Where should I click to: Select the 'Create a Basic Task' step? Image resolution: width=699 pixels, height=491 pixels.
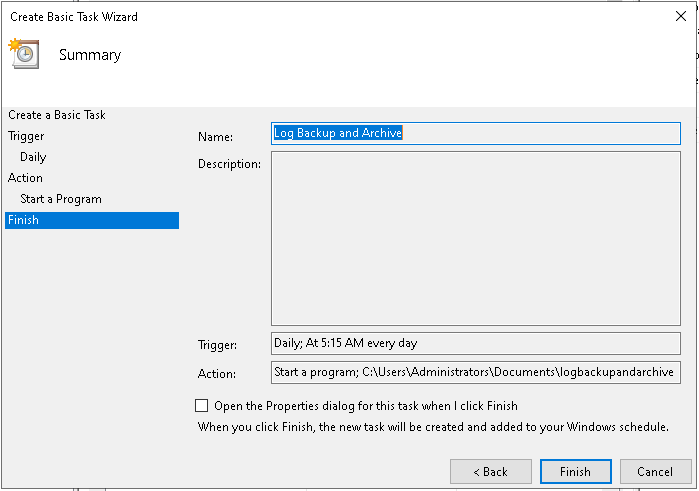(57, 115)
